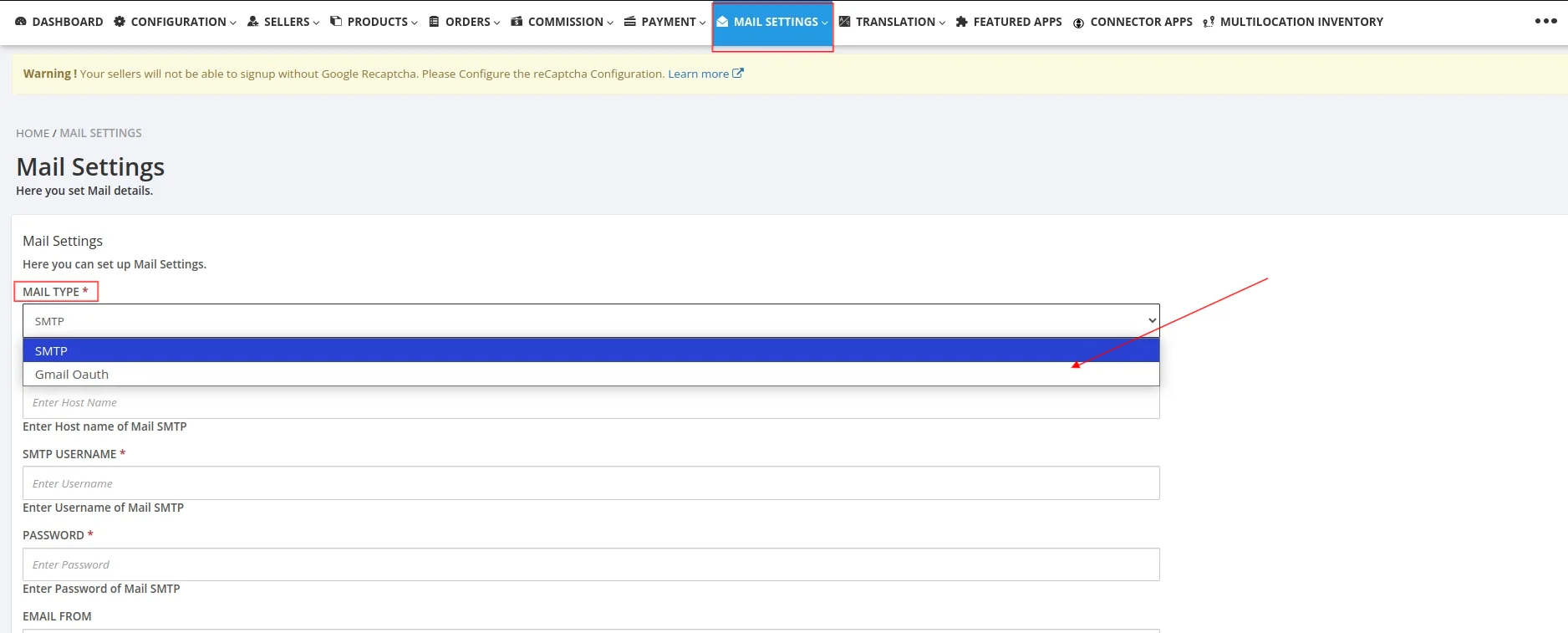Click the Sellers people icon
Screen dimensions: 1568x633
pos(252,22)
